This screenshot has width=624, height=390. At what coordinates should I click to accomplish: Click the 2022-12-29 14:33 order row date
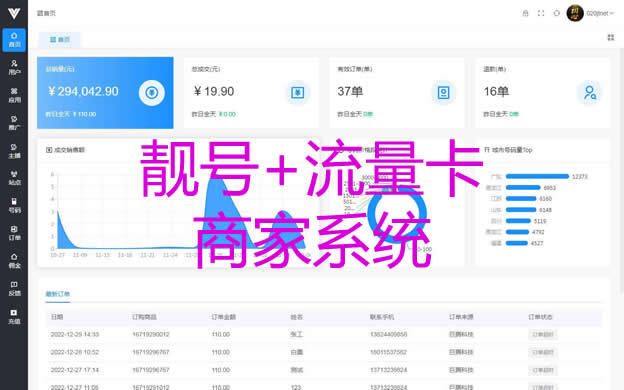click(x=75, y=335)
